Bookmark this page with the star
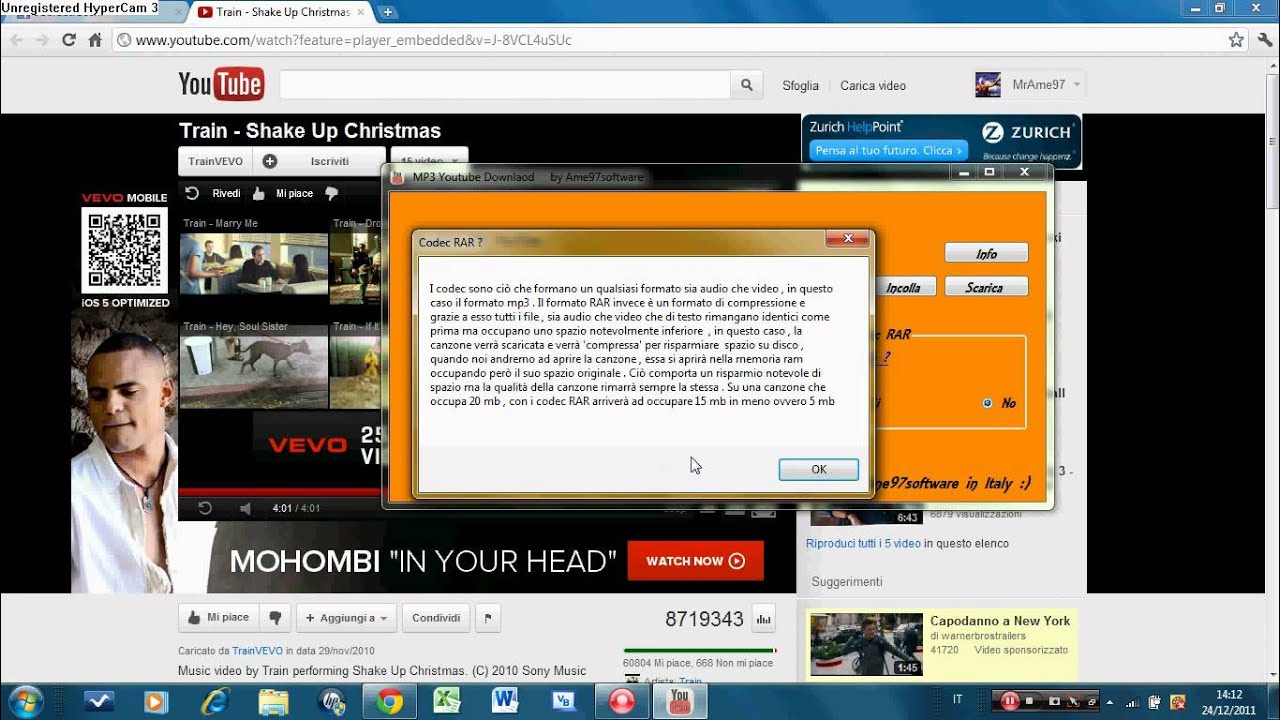The height and width of the screenshot is (720, 1280). [1236, 40]
